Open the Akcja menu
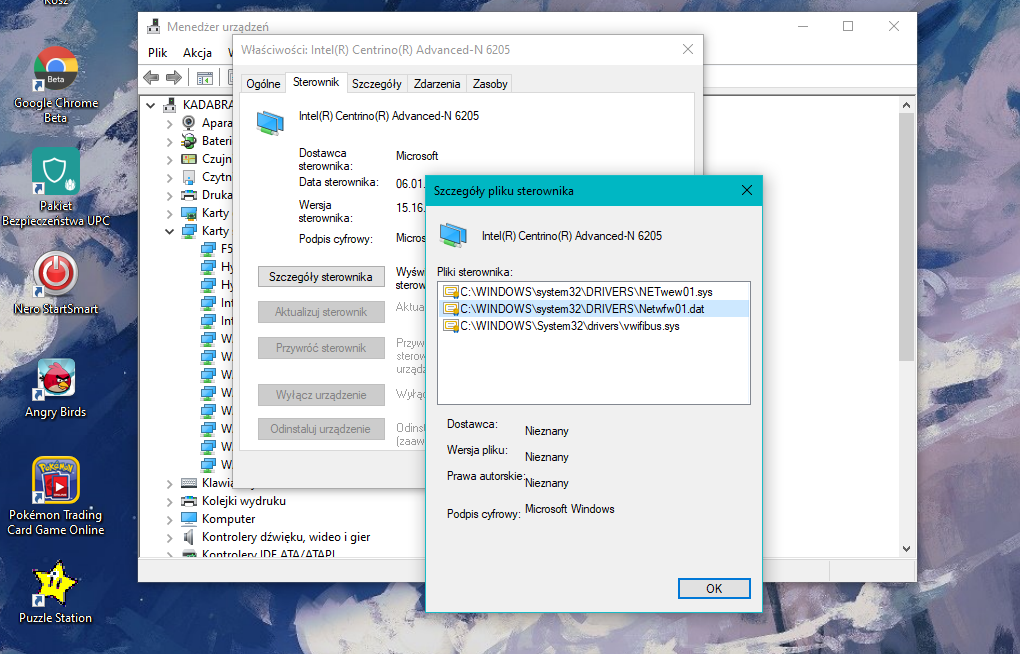Viewport: 1020px width, 654px height. (x=197, y=53)
